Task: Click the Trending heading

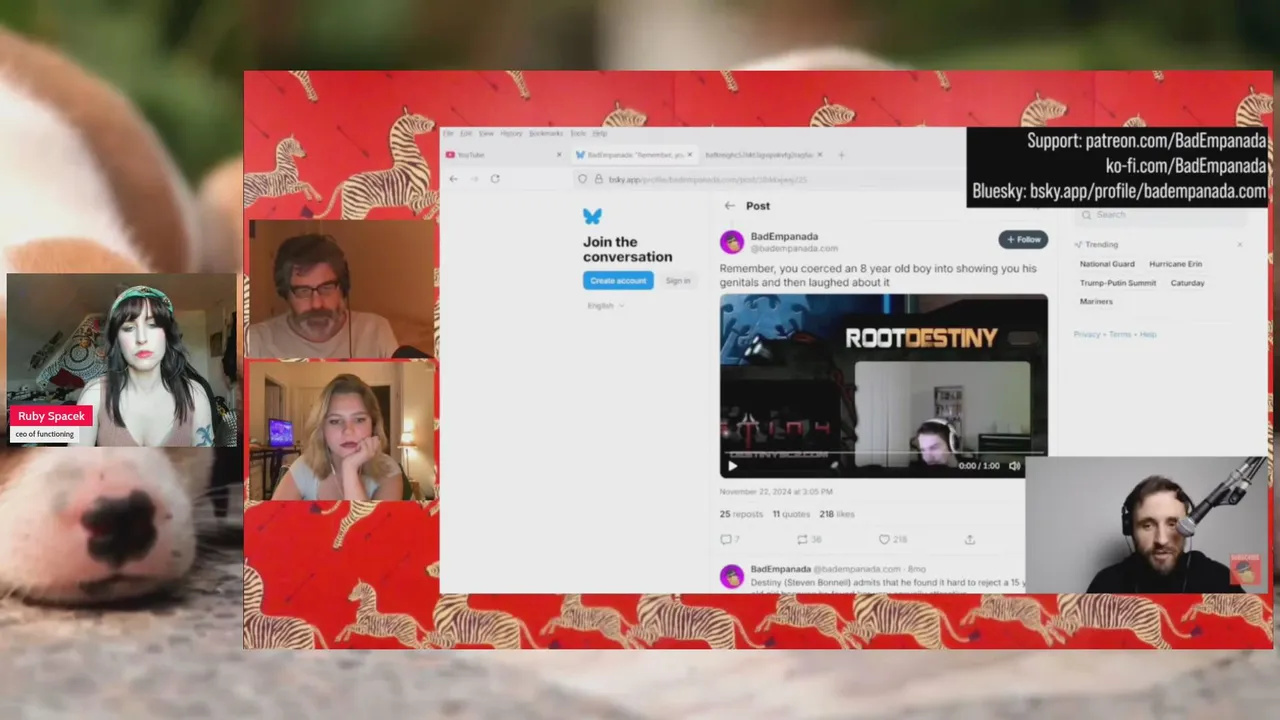Action: (x=1102, y=244)
